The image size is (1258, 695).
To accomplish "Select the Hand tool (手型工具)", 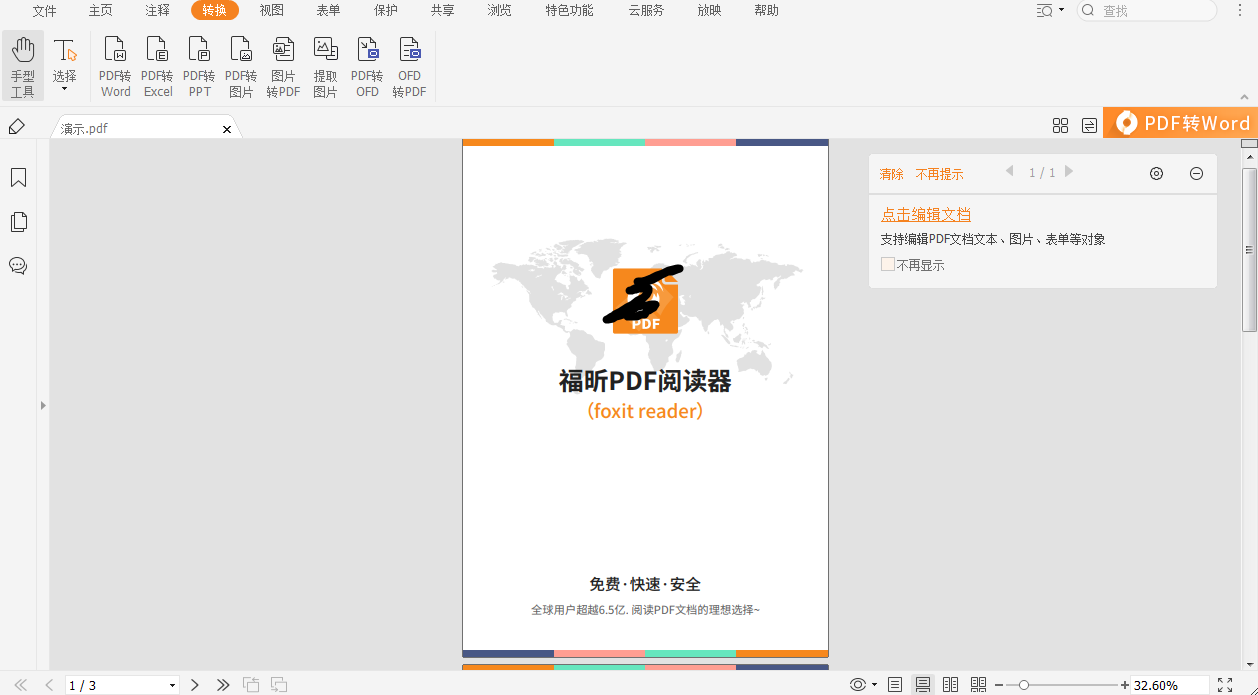I will pyautogui.click(x=23, y=67).
